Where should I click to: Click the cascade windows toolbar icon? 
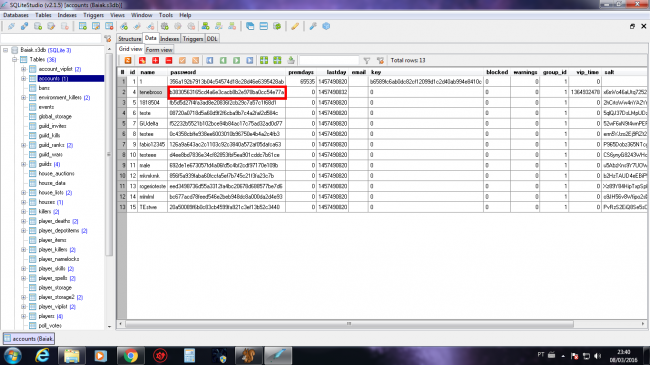[250, 26]
